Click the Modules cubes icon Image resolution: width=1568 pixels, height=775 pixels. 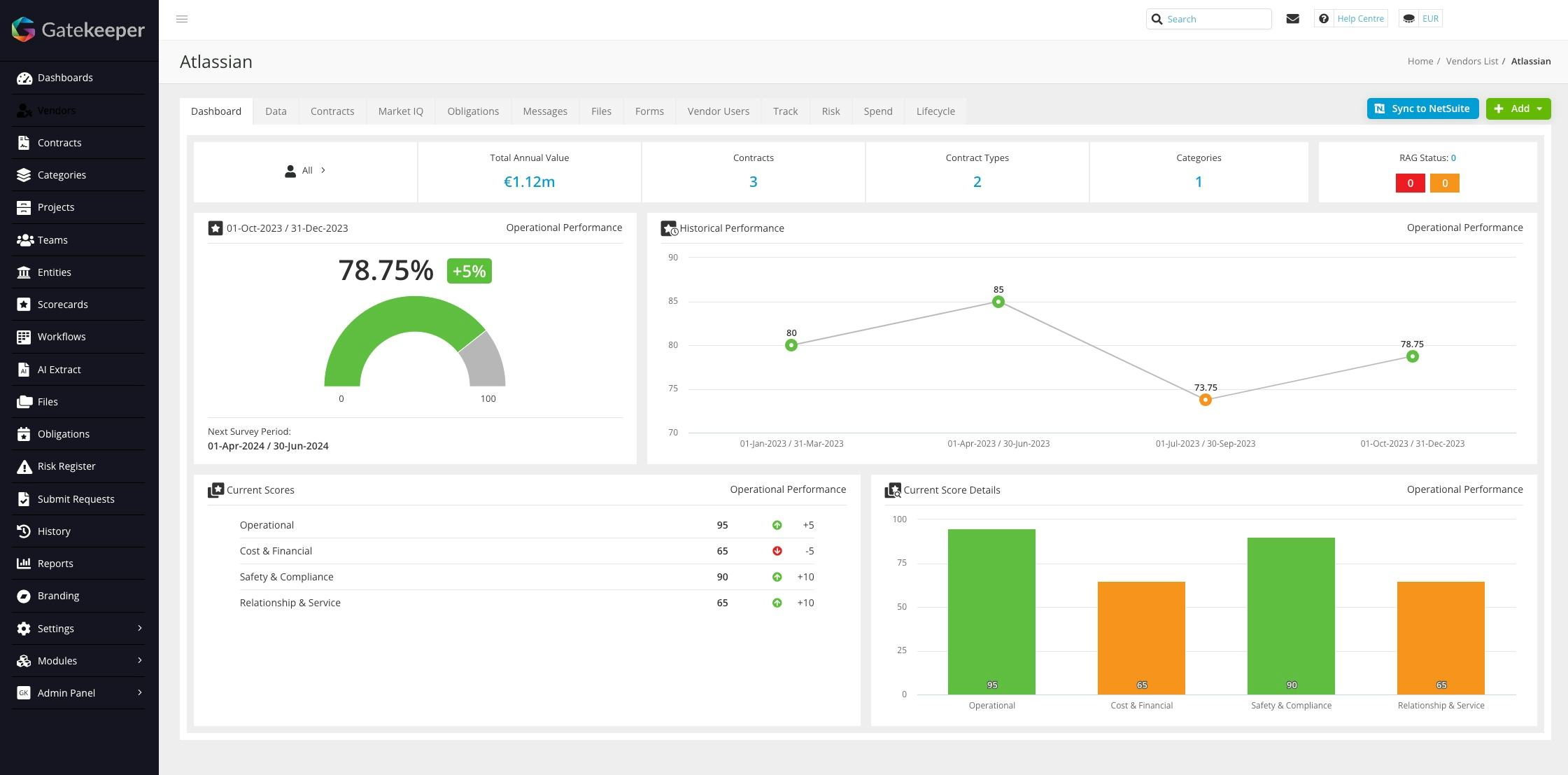pyautogui.click(x=24, y=661)
